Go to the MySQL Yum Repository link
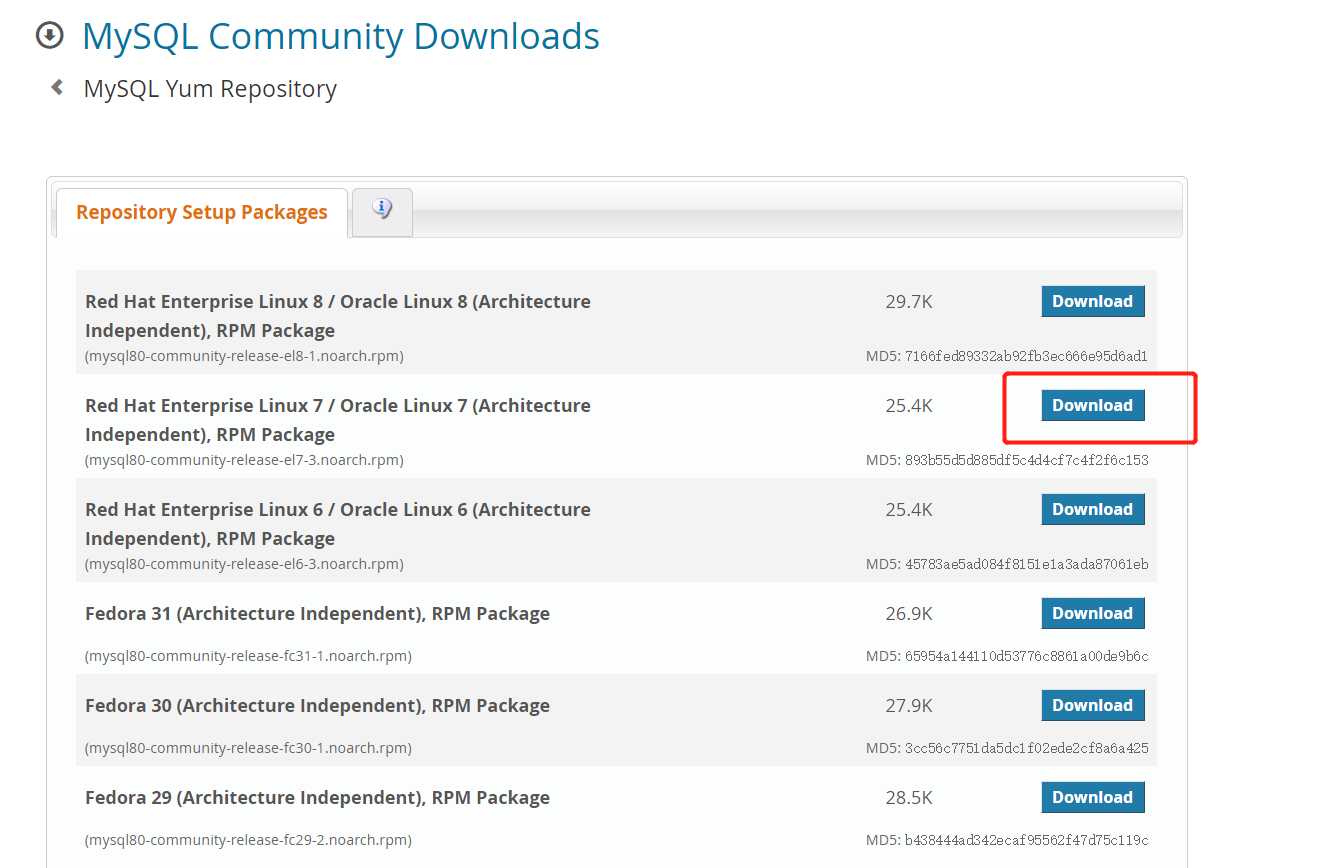 pyautogui.click(x=210, y=89)
